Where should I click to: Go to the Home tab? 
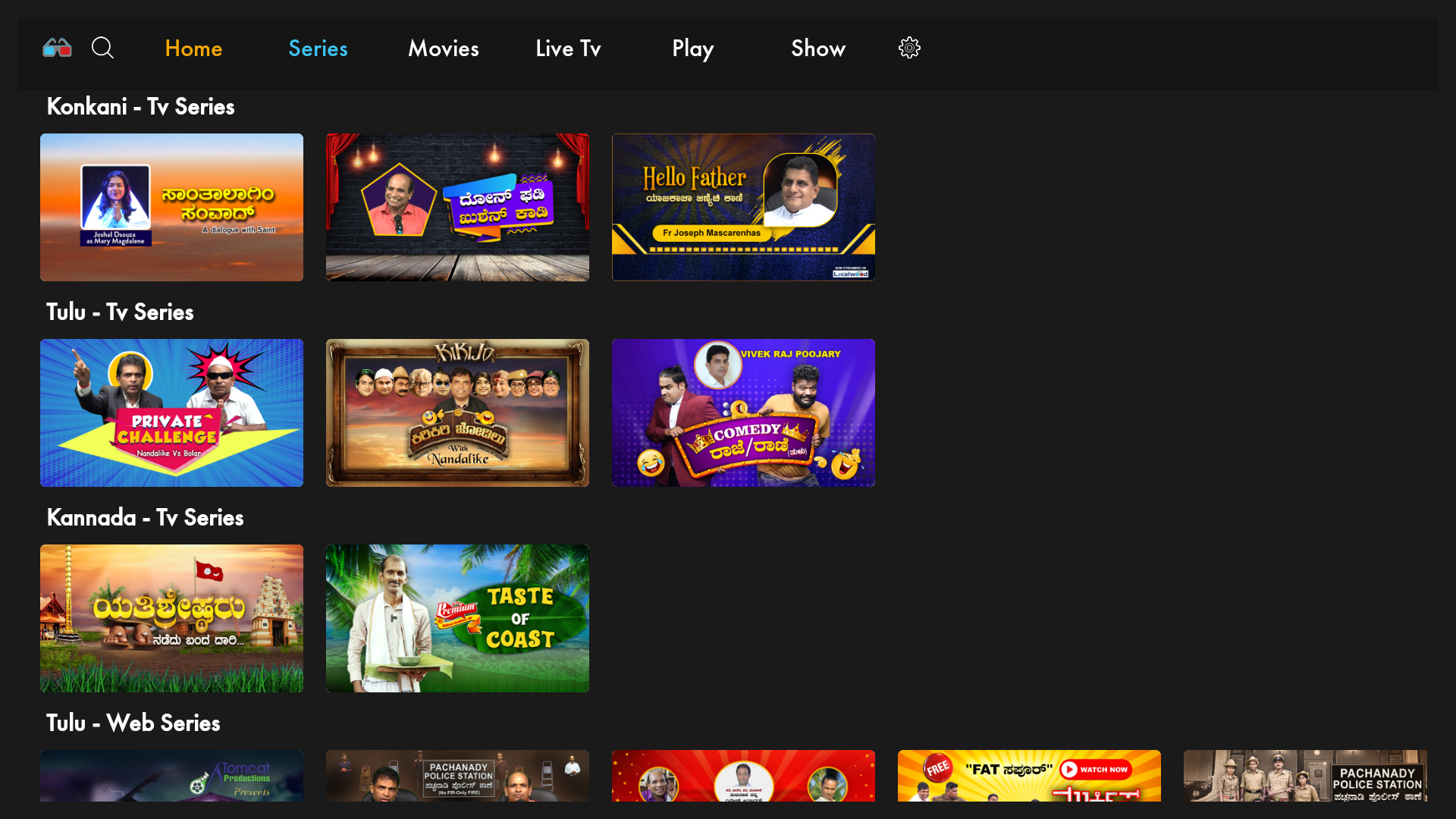click(x=193, y=49)
